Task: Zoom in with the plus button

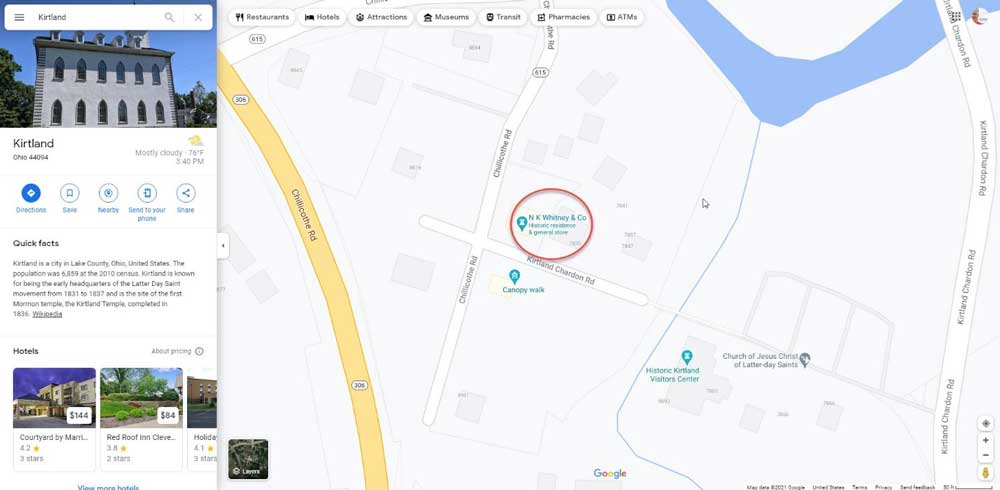Action: tap(986, 440)
